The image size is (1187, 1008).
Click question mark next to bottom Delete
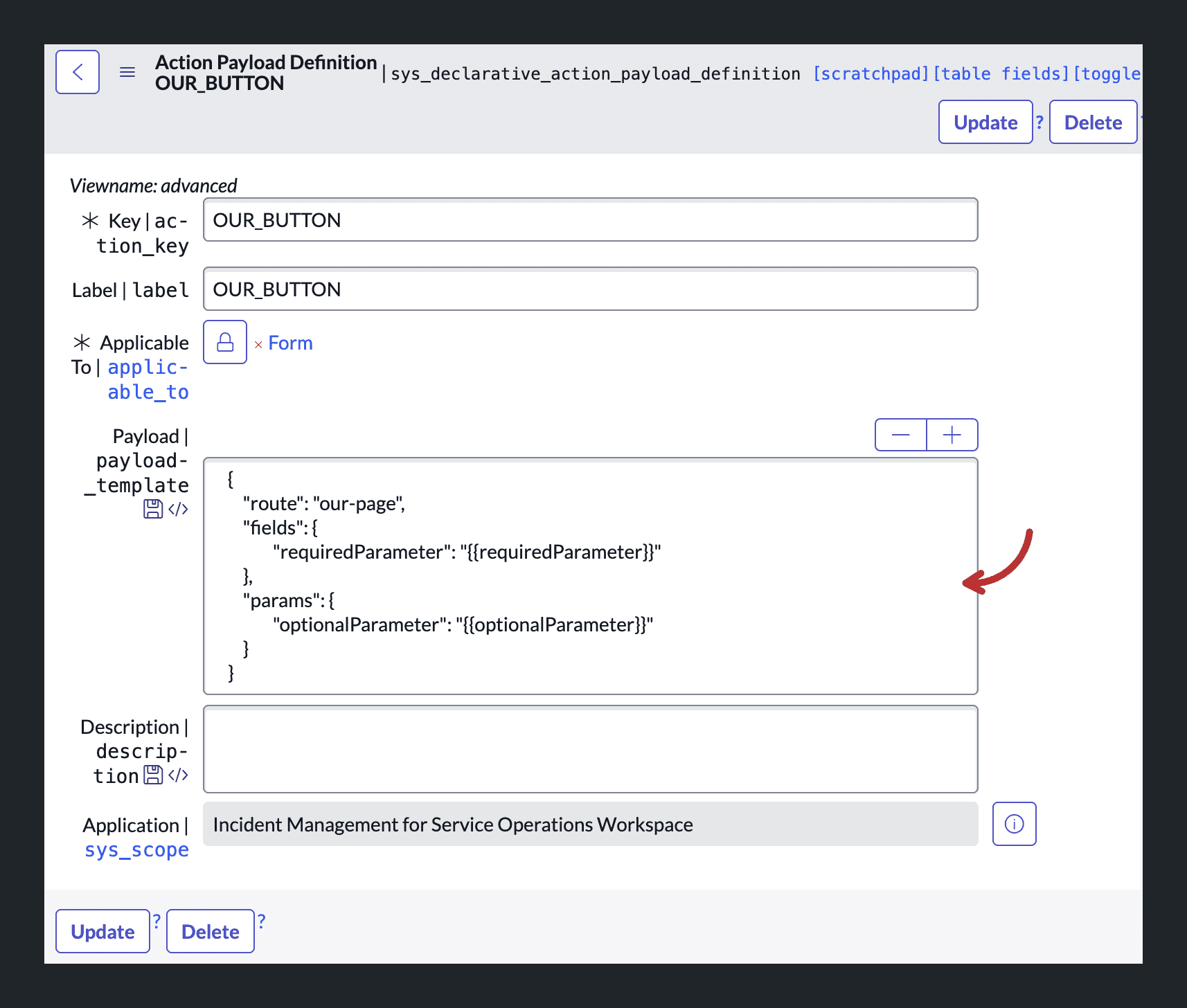[262, 920]
